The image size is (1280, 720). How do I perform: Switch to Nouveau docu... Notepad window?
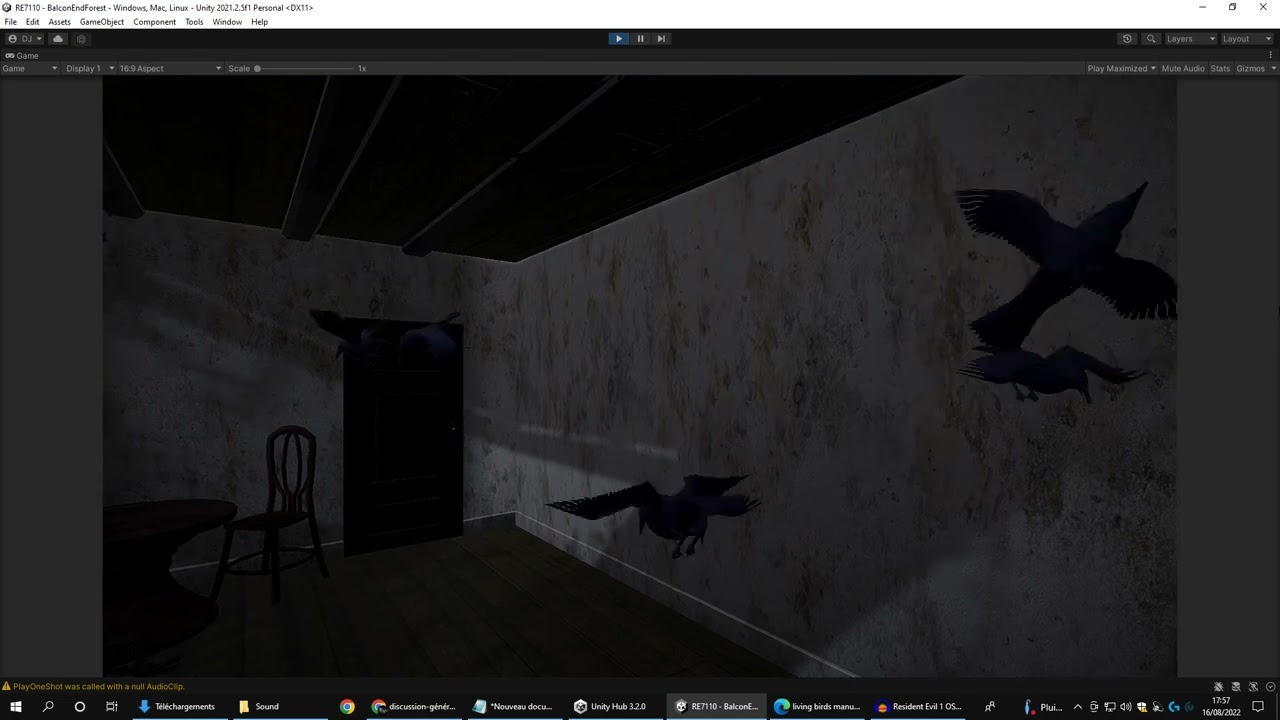[514, 706]
